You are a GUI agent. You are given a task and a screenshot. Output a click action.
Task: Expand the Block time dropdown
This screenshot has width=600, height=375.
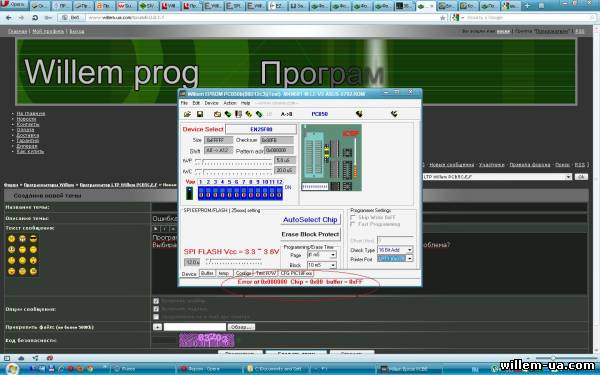click(x=333, y=265)
